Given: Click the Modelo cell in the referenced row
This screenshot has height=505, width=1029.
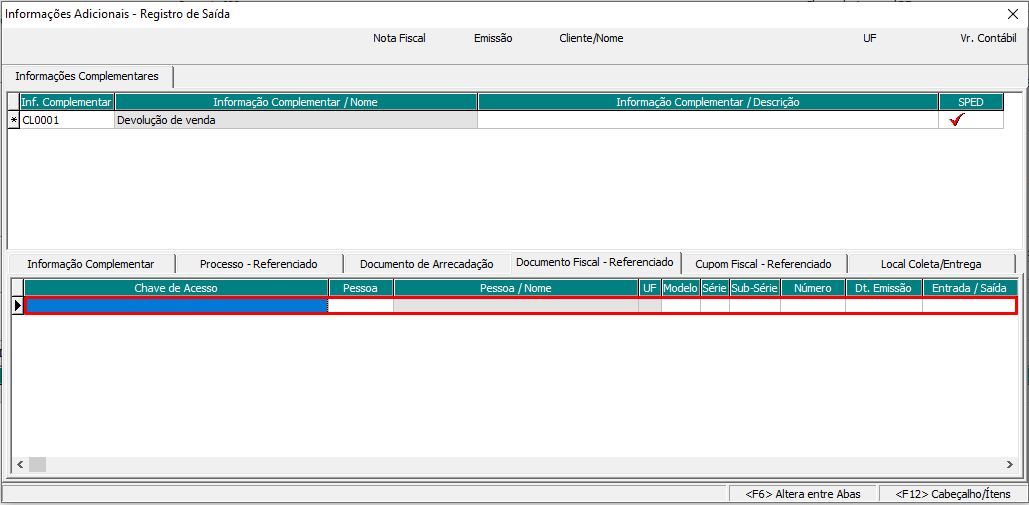Looking at the screenshot, I should [x=681, y=305].
